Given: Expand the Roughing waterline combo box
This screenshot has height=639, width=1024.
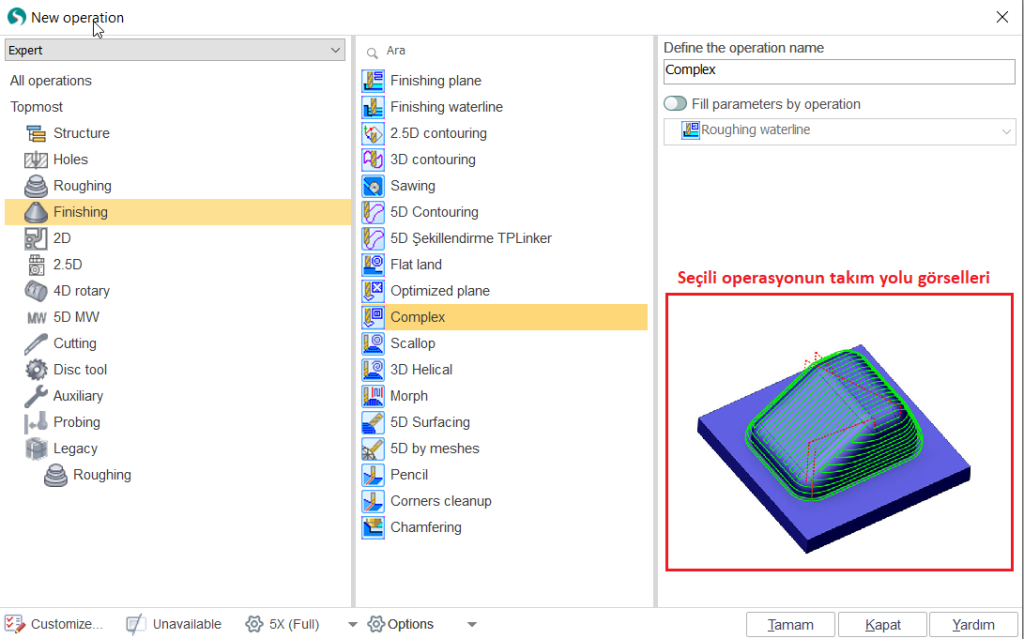Looking at the screenshot, I should [1006, 131].
